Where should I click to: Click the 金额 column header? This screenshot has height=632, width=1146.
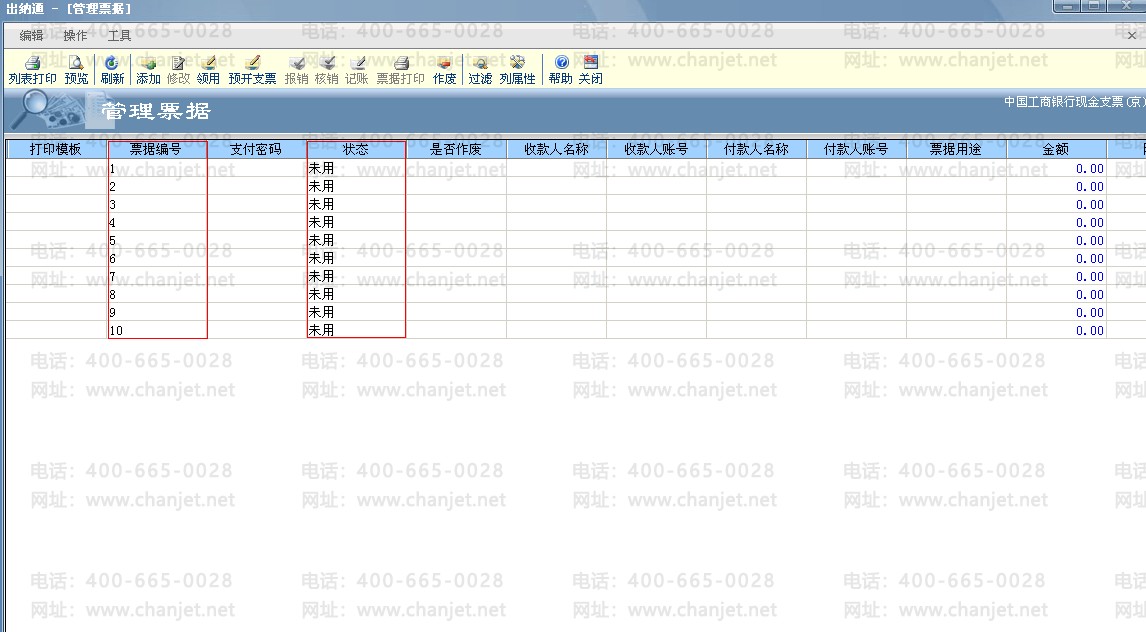(1056, 149)
